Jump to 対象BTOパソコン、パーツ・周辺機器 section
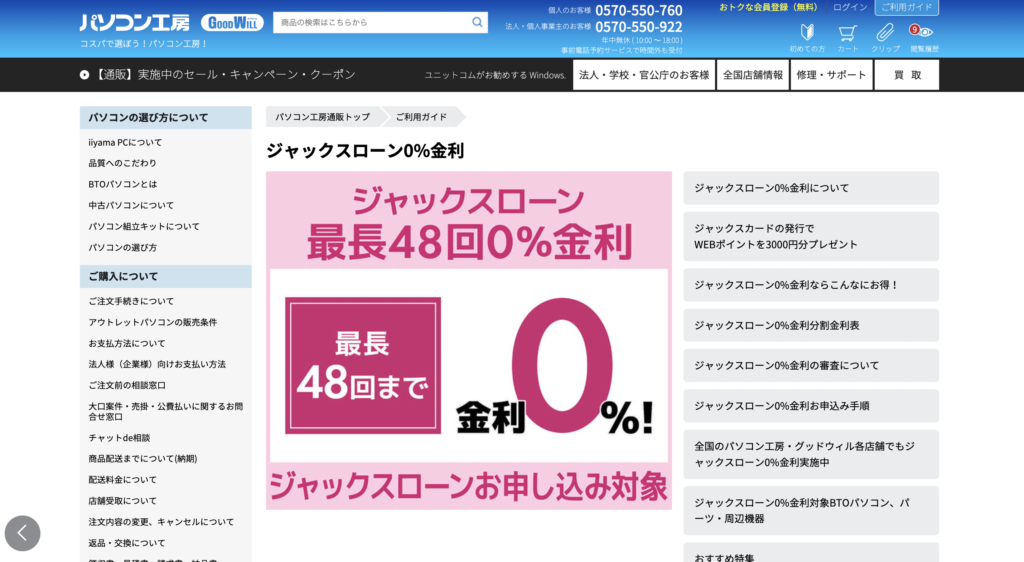The image size is (1024, 562). tap(811, 510)
